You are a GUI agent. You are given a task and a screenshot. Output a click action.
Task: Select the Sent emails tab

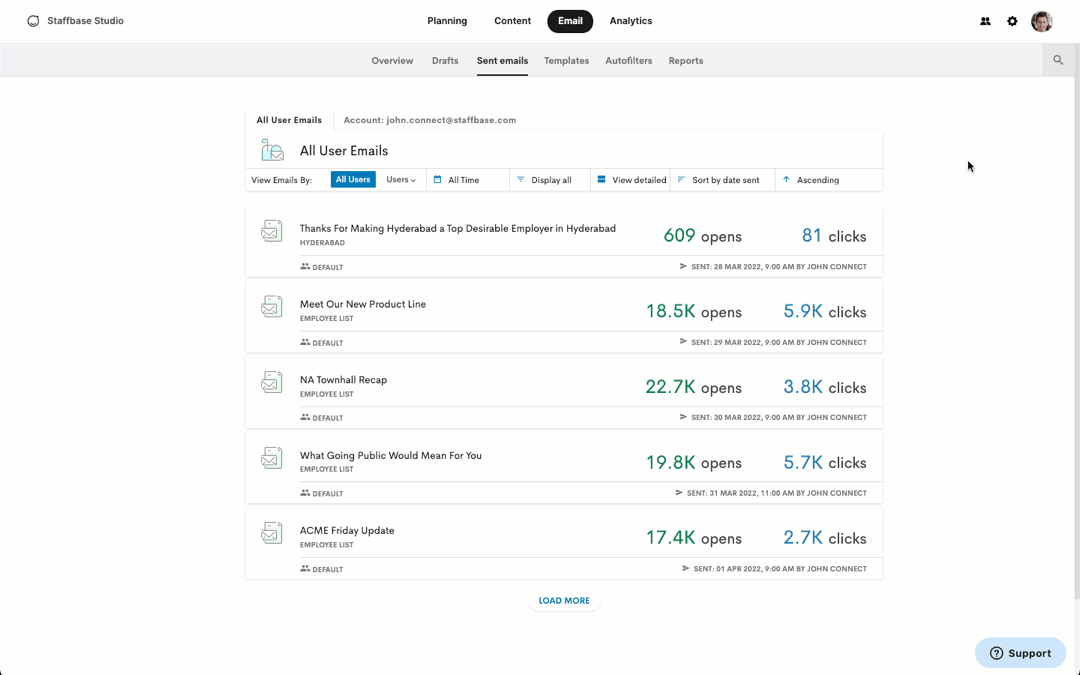(x=502, y=61)
